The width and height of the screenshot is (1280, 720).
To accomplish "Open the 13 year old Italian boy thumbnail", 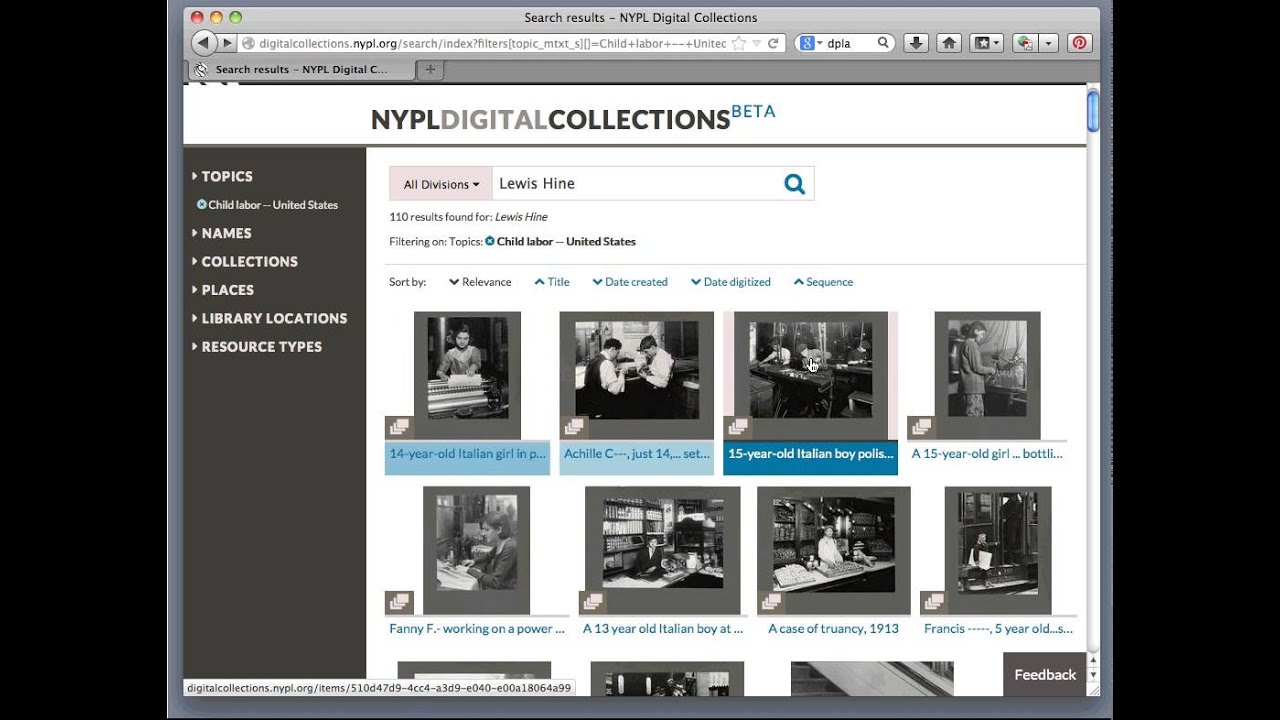I will pos(662,550).
